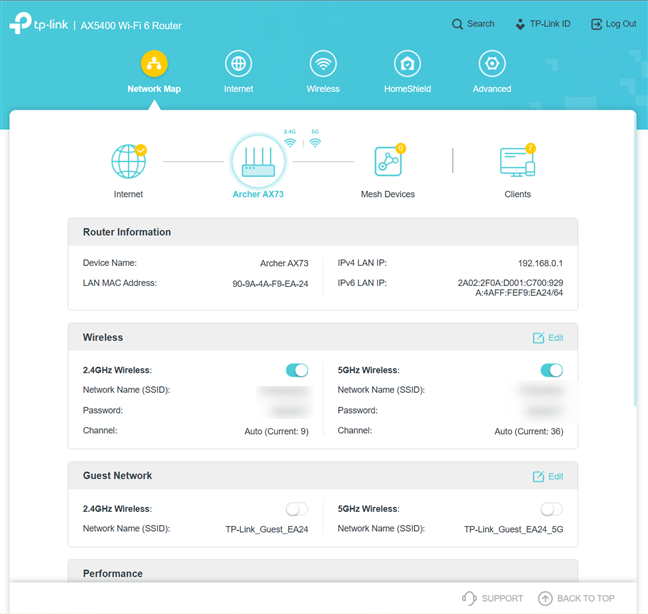The image size is (648, 614).
Task: Click the Clients count badge
Action: 530,148
